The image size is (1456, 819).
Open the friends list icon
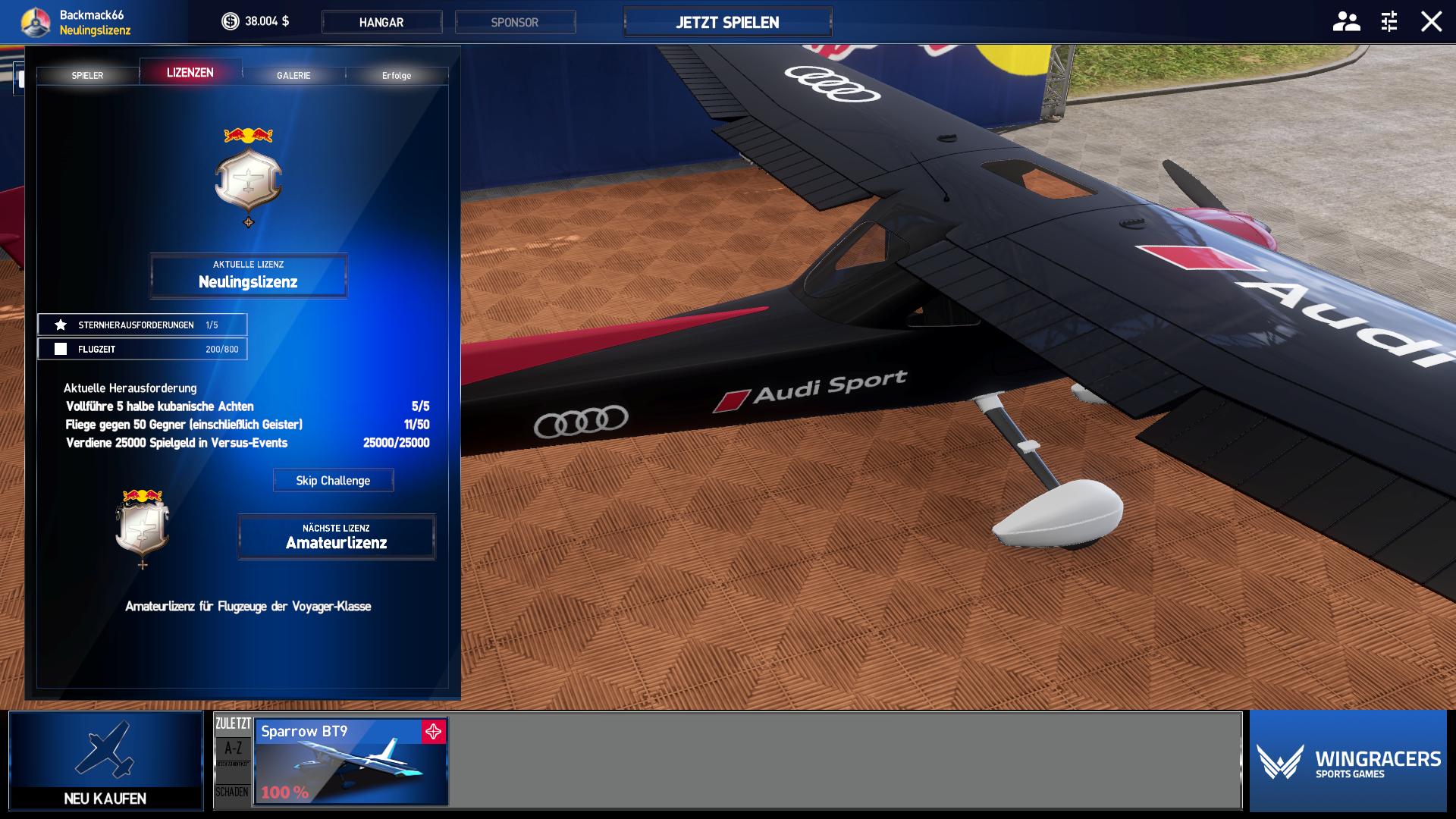pos(1346,21)
